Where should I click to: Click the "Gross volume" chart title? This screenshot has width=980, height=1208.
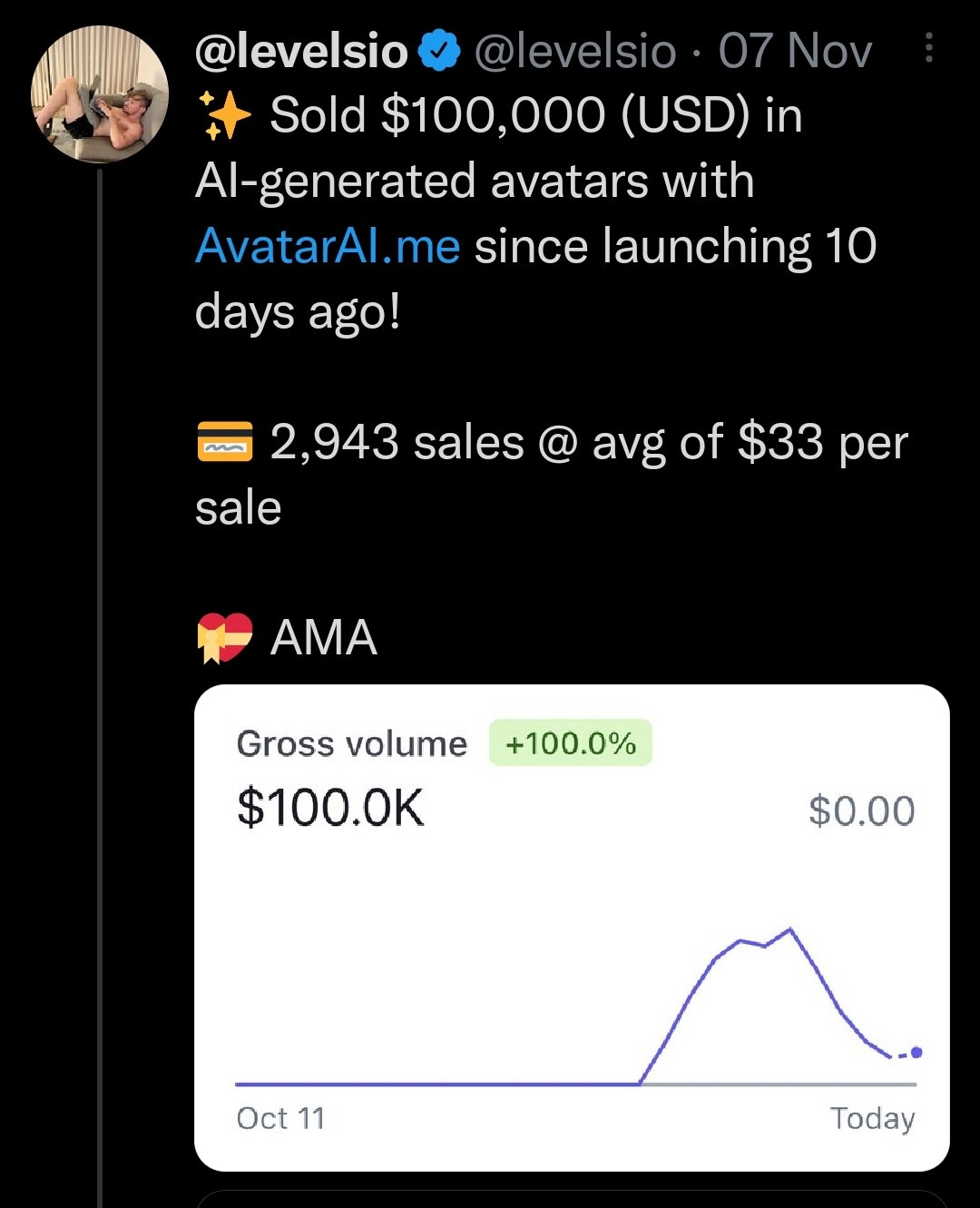click(x=351, y=744)
